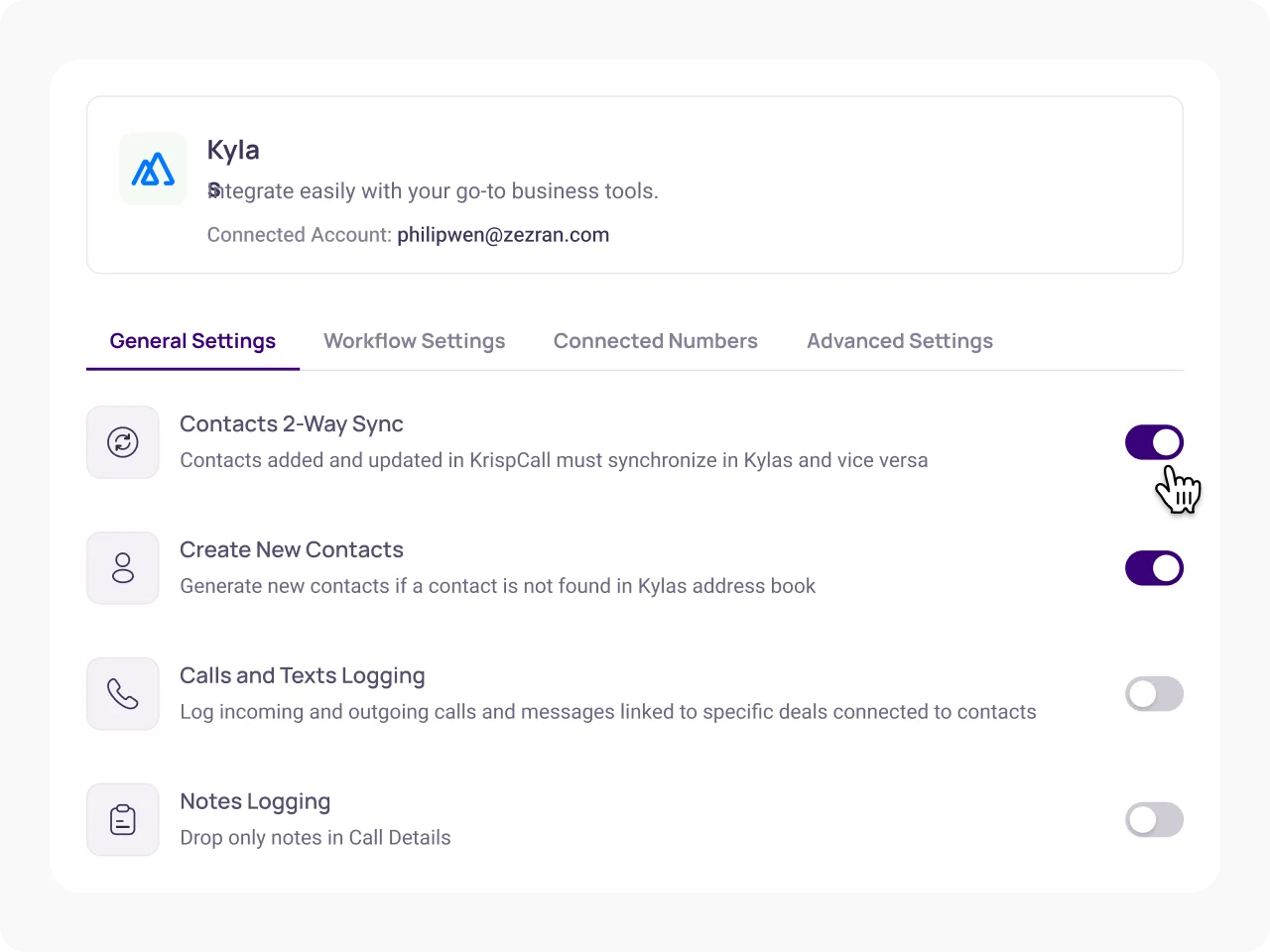Click the 'Connected Account:' label
This screenshot has width=1270, height=952.
pyautogui.click(x=299, y=235)
